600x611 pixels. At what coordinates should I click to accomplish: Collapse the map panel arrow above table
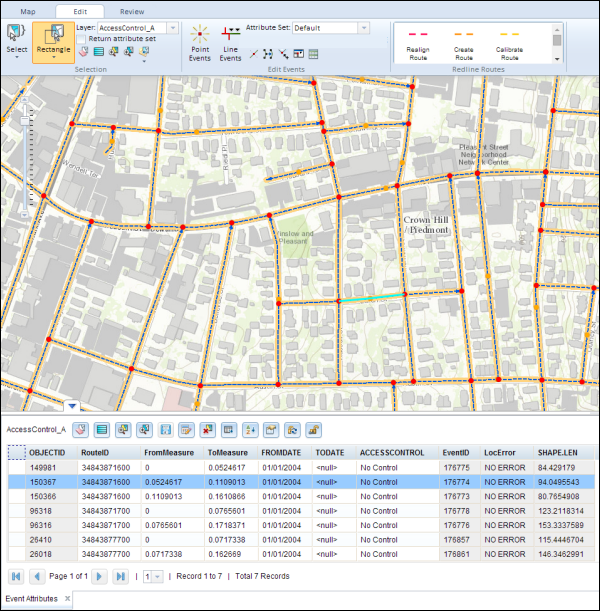73,406
